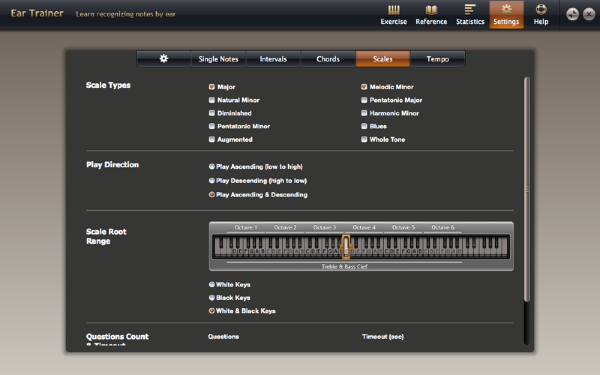
Task: Select the Scales tab
Action: pos(383,59)
